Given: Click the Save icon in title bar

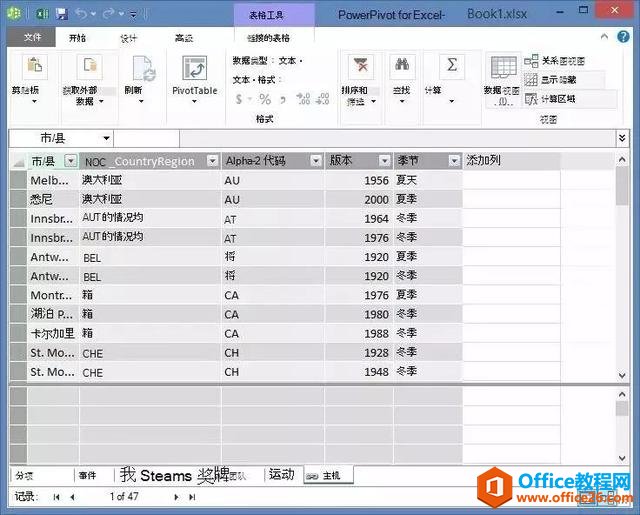Looking at the screenshot, I should click(x=62, y=14).
